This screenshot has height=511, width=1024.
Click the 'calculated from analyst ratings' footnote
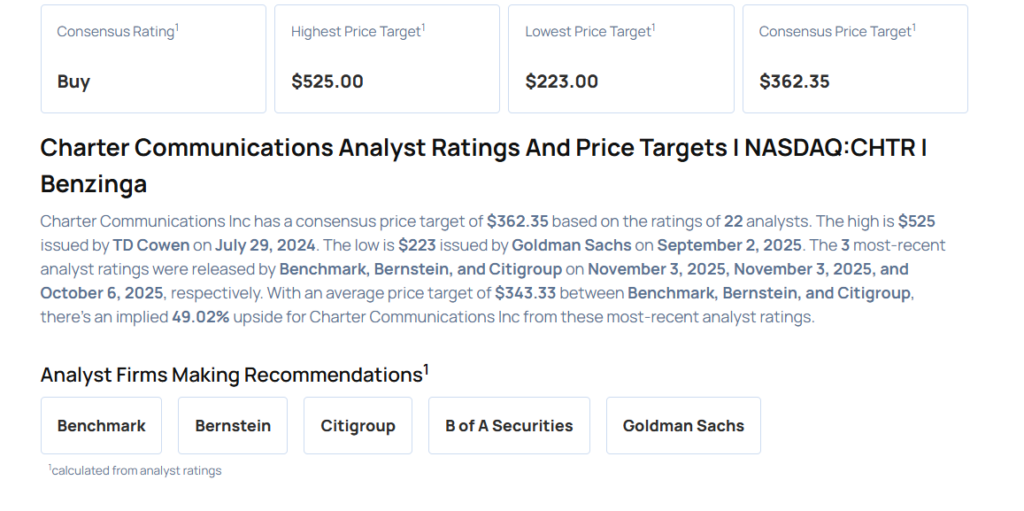tap(136, 470)
